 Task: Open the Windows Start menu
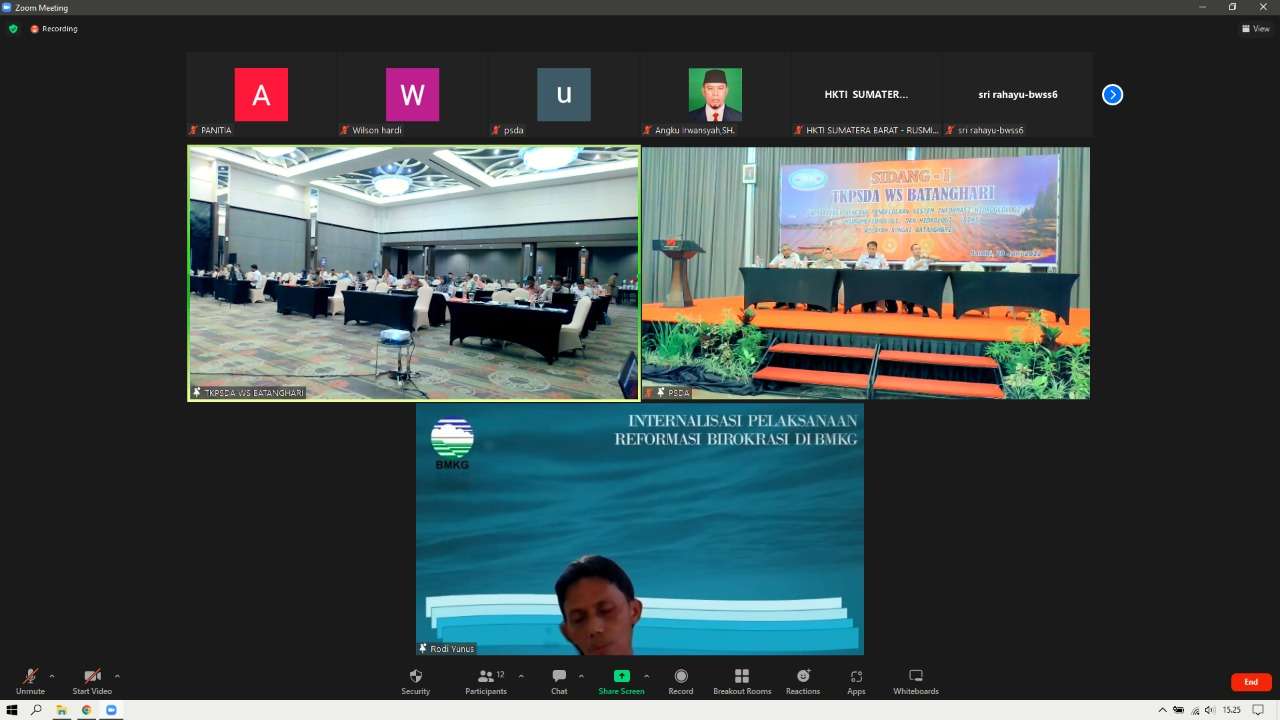[12, 710]
